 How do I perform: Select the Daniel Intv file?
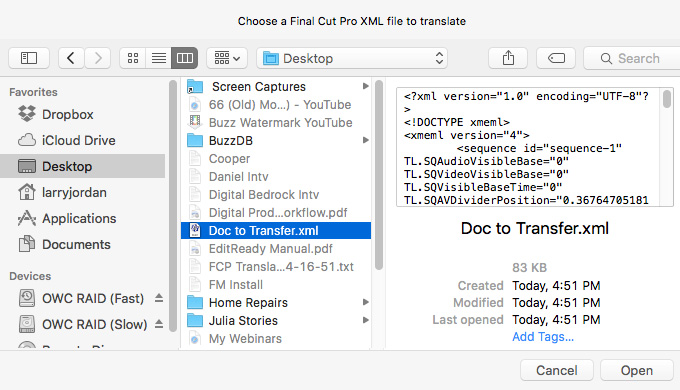pyautogui.click(x=276, y=177)
